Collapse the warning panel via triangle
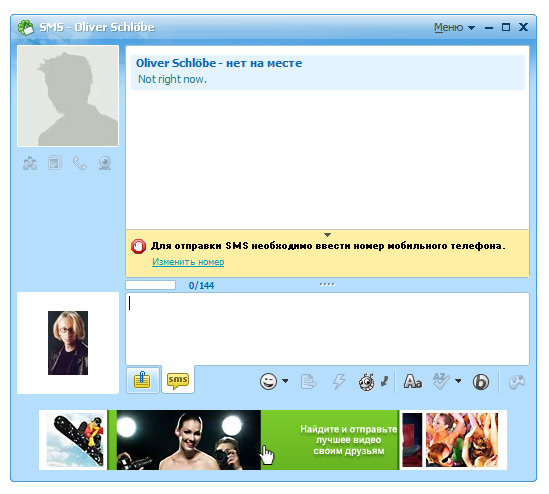549x494 pixels. pos(327,235)
